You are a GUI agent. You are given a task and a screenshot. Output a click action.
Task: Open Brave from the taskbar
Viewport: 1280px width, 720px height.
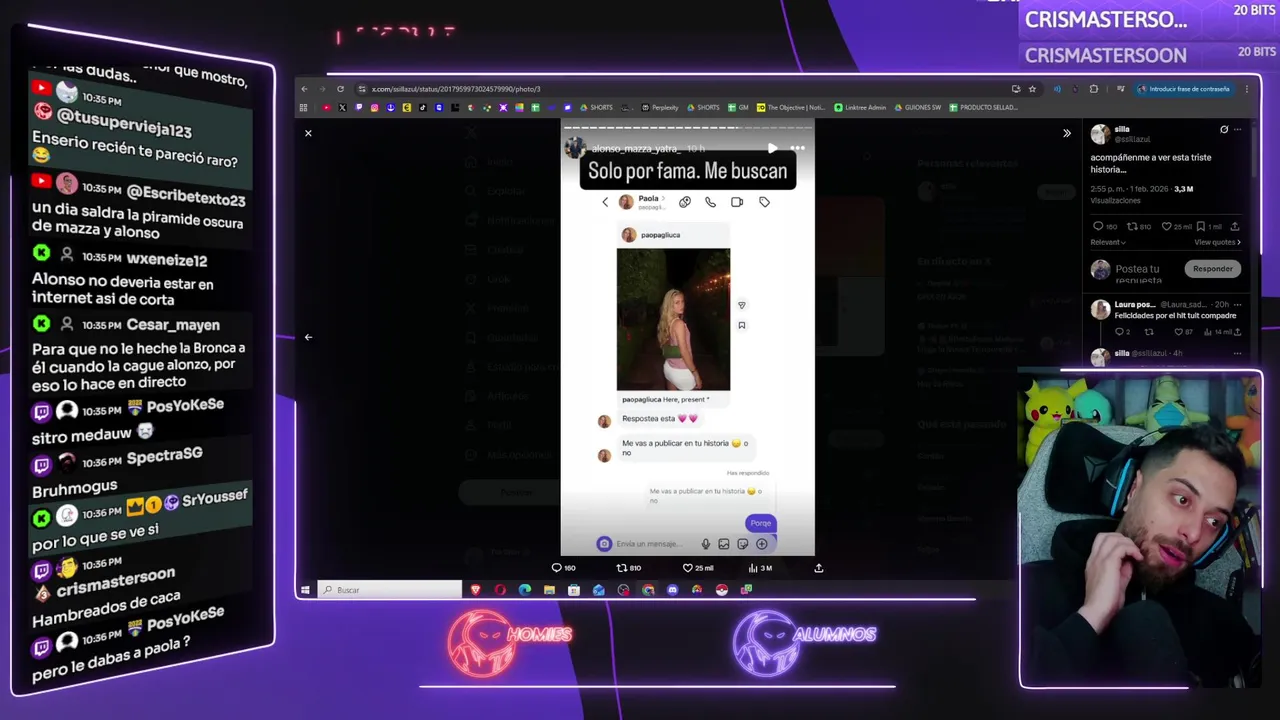[x=475, y=590]
